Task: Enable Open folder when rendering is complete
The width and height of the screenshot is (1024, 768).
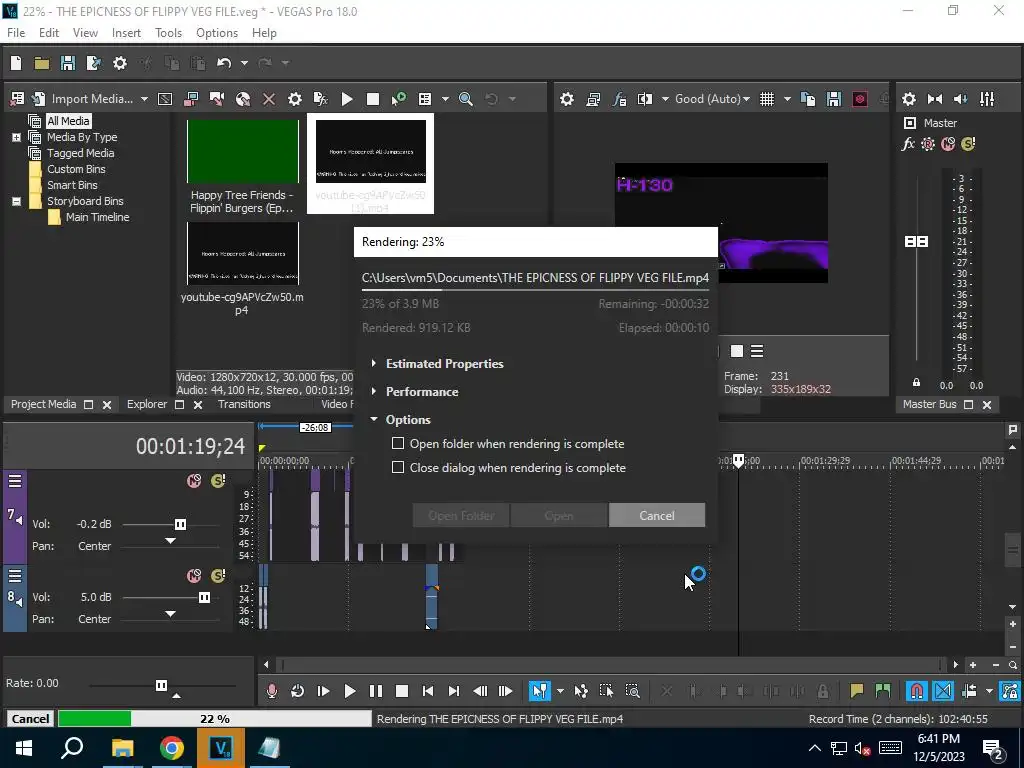Action: pos(398,443)
